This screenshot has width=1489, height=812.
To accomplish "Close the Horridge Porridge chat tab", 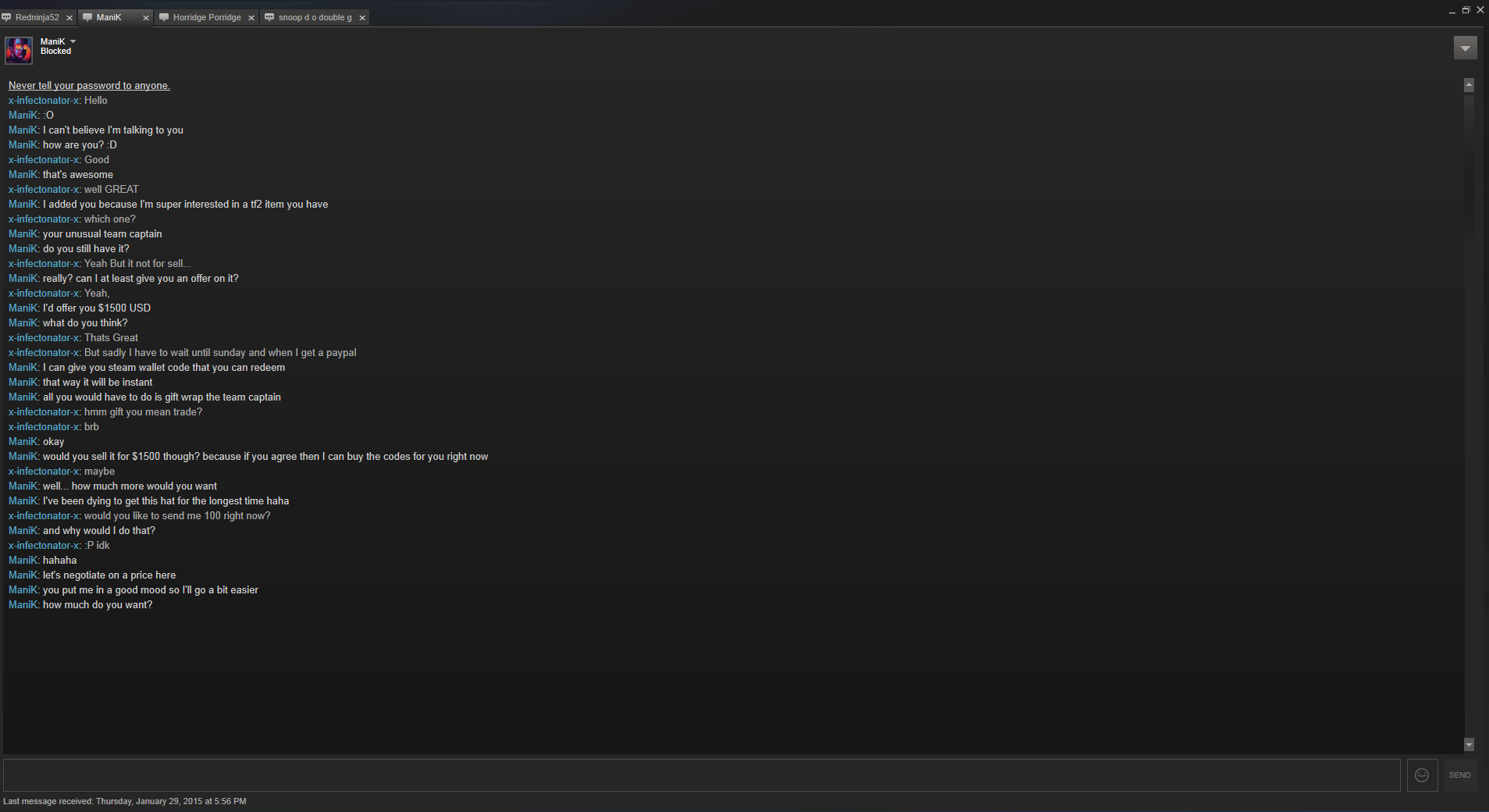I will 251,18.
